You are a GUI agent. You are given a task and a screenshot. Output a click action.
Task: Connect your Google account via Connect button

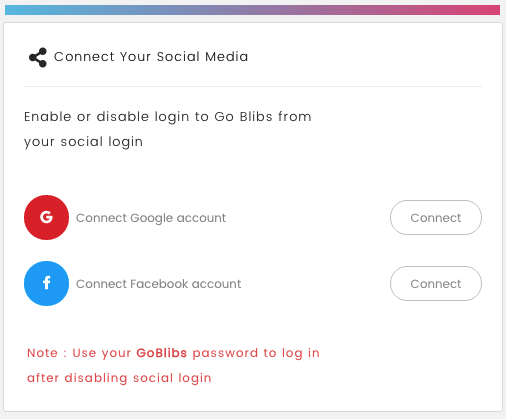pyautogui.click(x=436, y=217)
